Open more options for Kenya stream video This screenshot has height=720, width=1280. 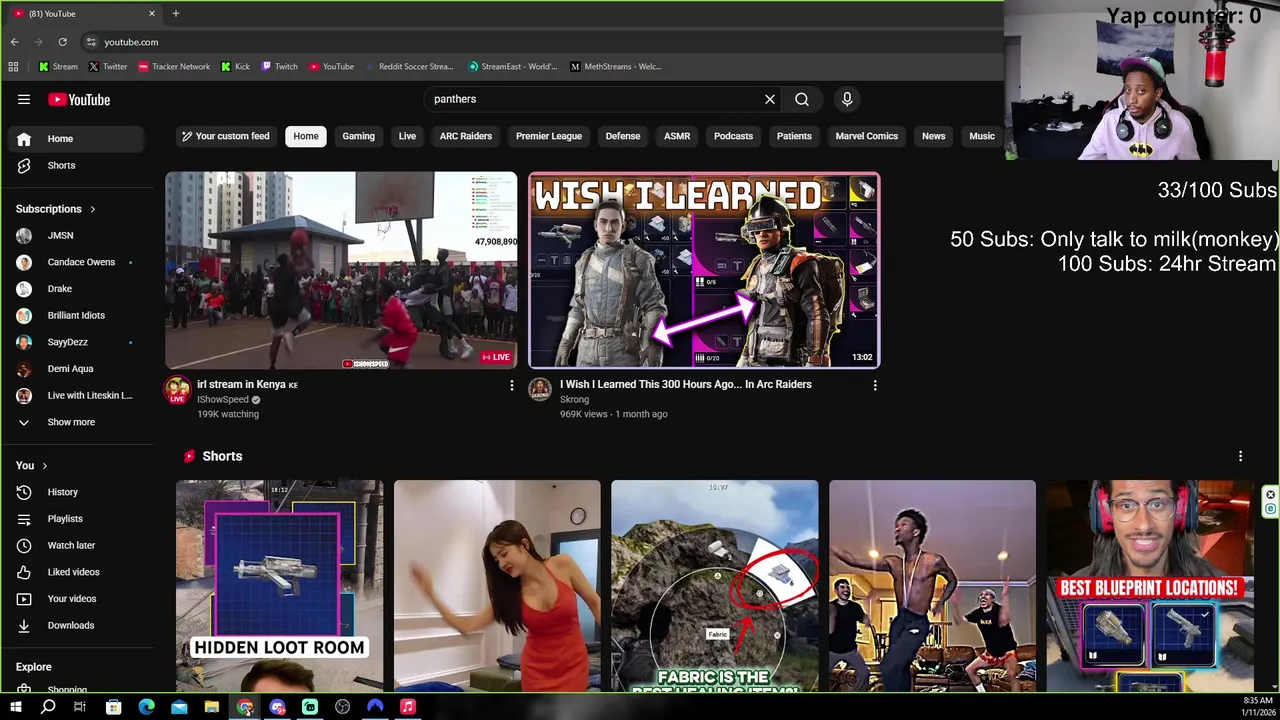511,385
